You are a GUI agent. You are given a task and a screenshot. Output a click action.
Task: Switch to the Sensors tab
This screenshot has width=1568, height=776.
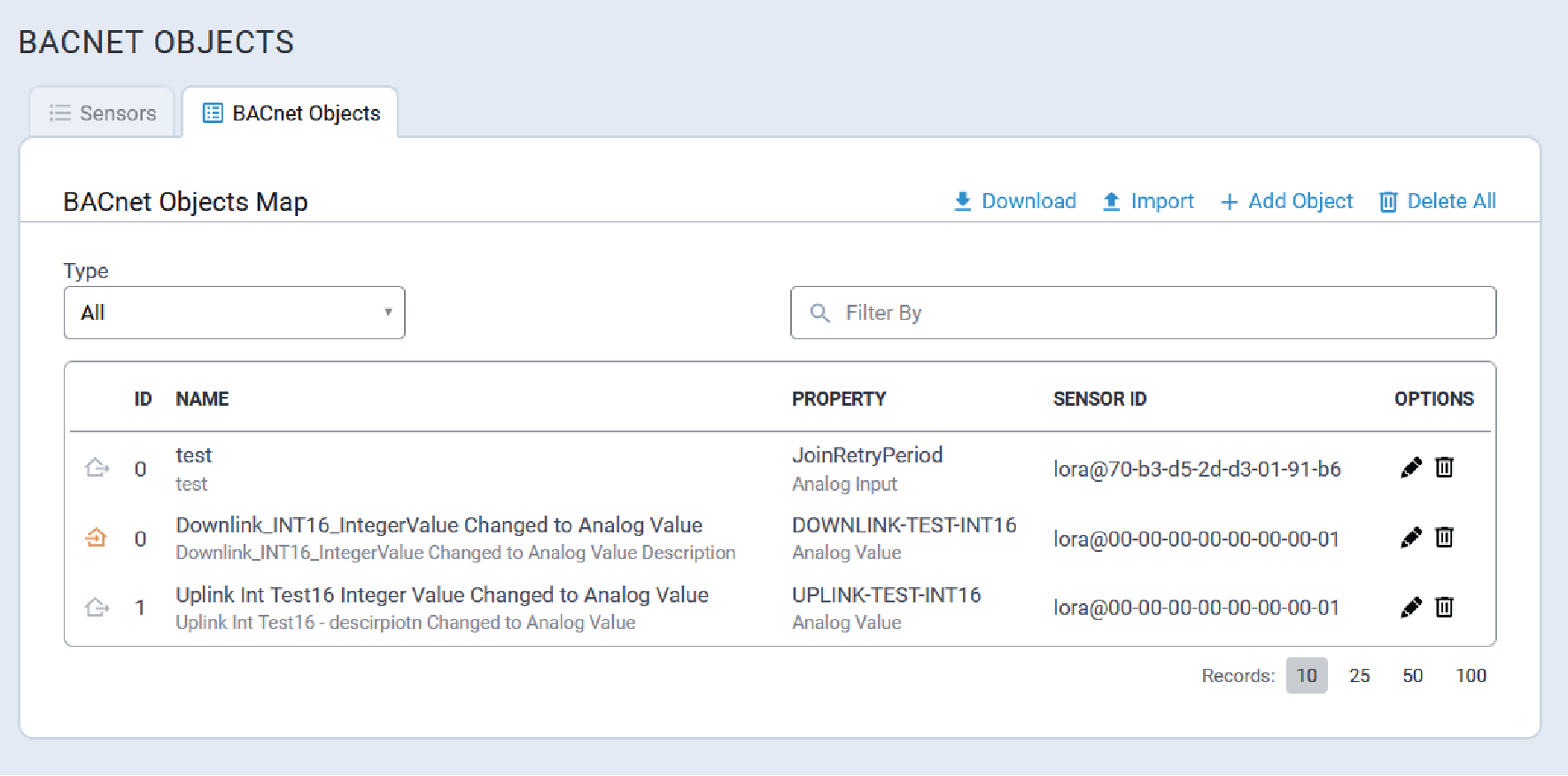pos(103,113)
